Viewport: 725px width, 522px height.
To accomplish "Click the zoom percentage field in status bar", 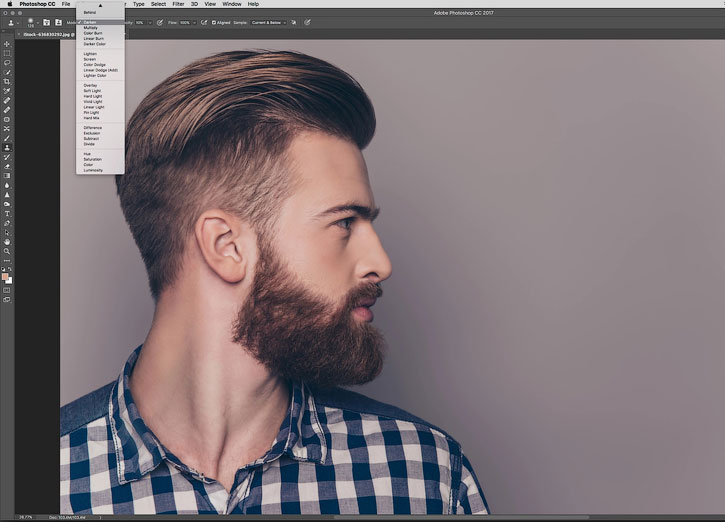I will [25, 517].
